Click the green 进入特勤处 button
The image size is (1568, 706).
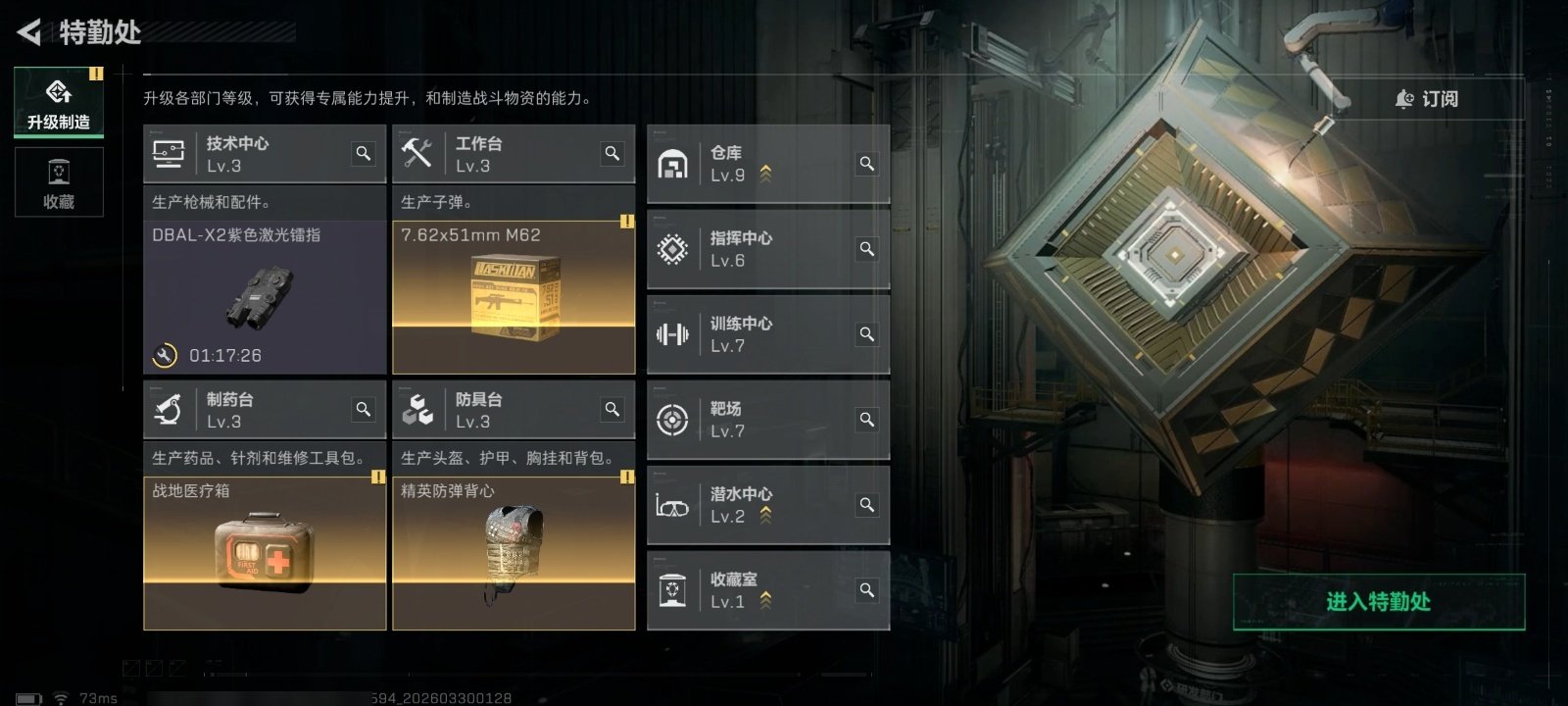1379,602
